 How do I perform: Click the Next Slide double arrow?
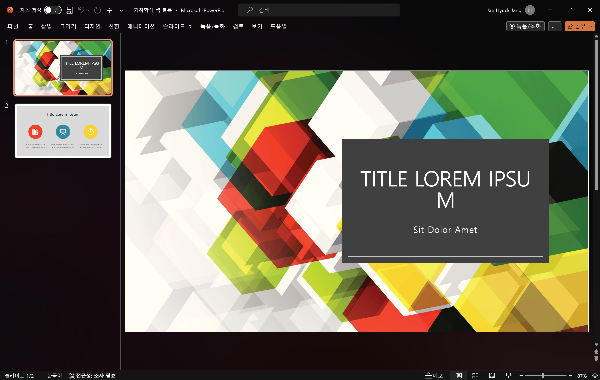click(596, 359)
